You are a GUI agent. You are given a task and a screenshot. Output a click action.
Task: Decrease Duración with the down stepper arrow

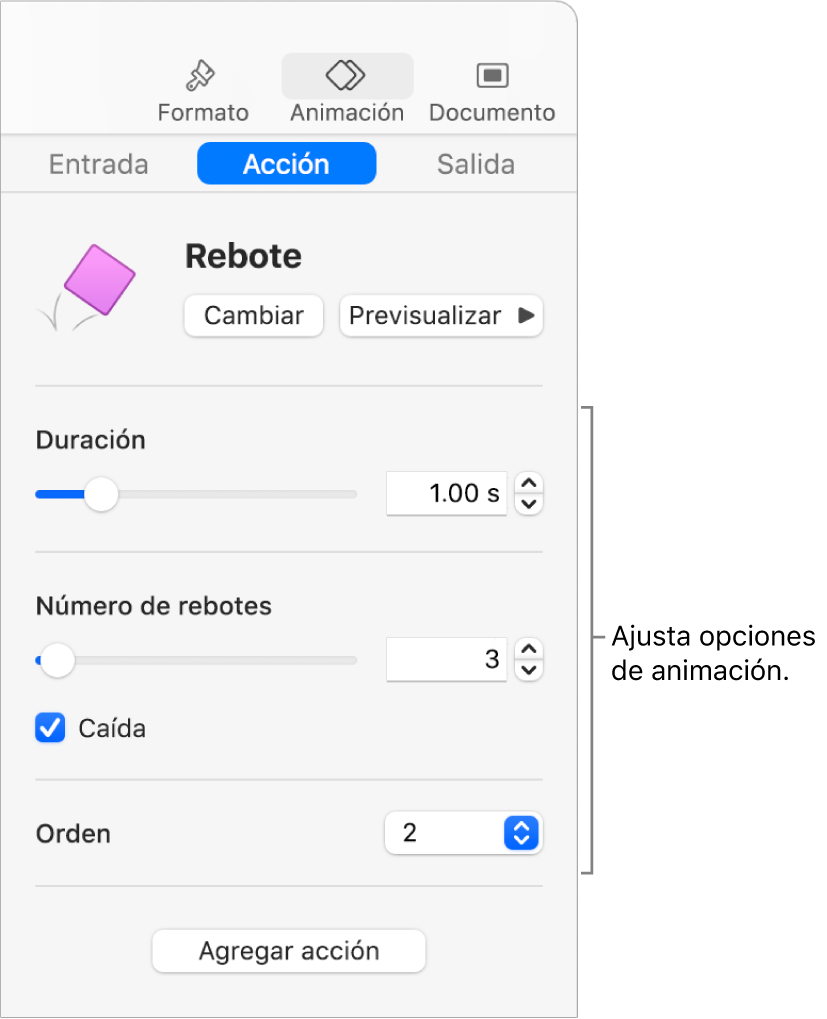tap(529, 504)
